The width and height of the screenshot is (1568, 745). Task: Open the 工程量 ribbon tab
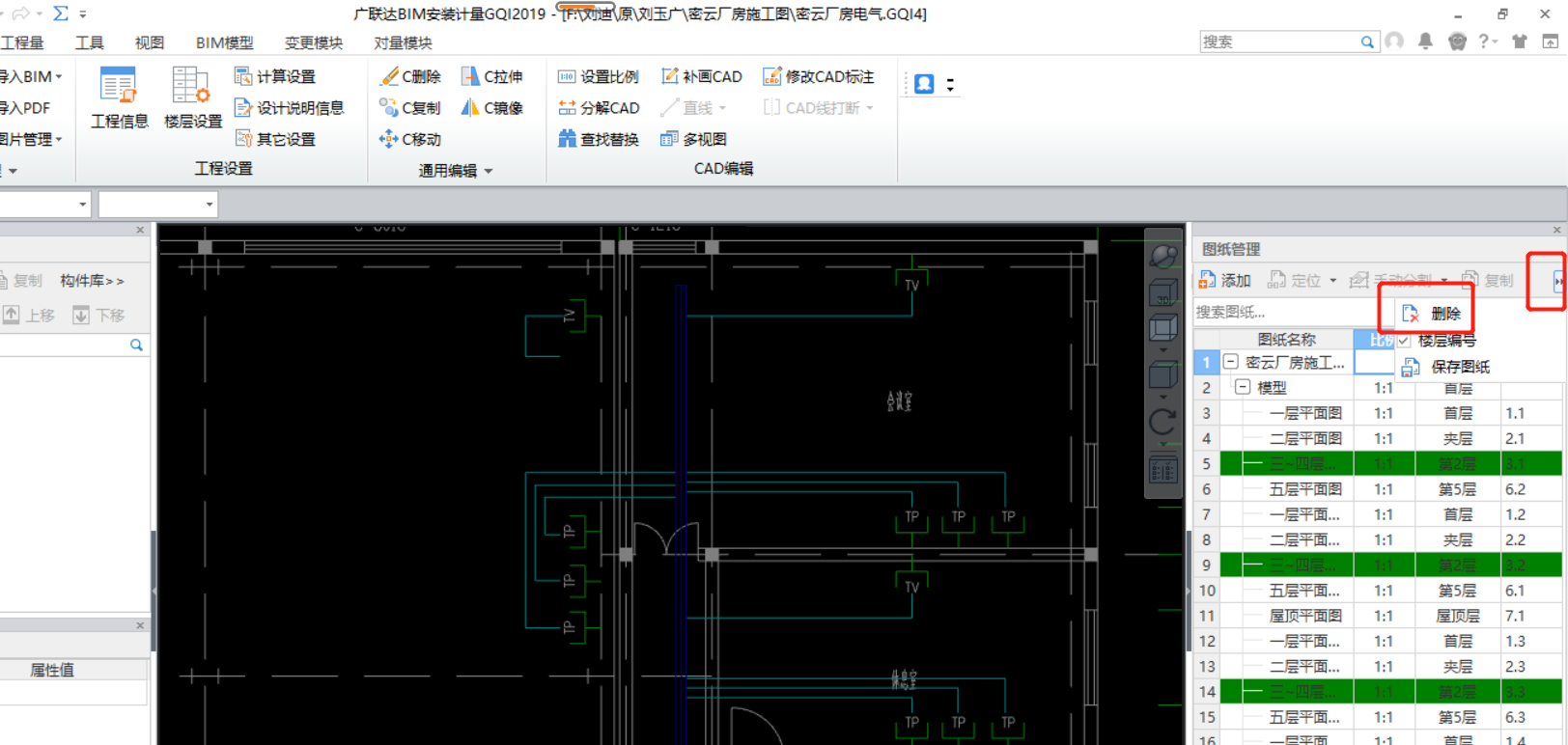coord(22,42)
